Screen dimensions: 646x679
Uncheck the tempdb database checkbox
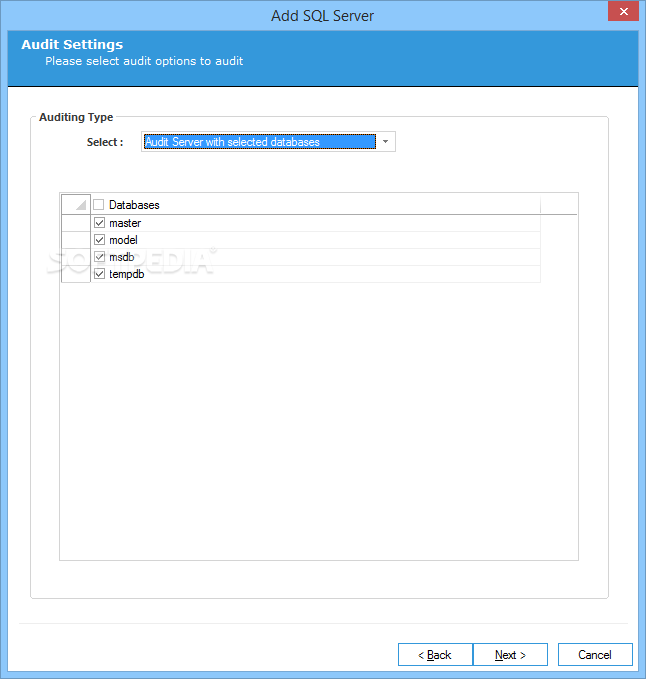pyautogui.click(x=99, y=274)
